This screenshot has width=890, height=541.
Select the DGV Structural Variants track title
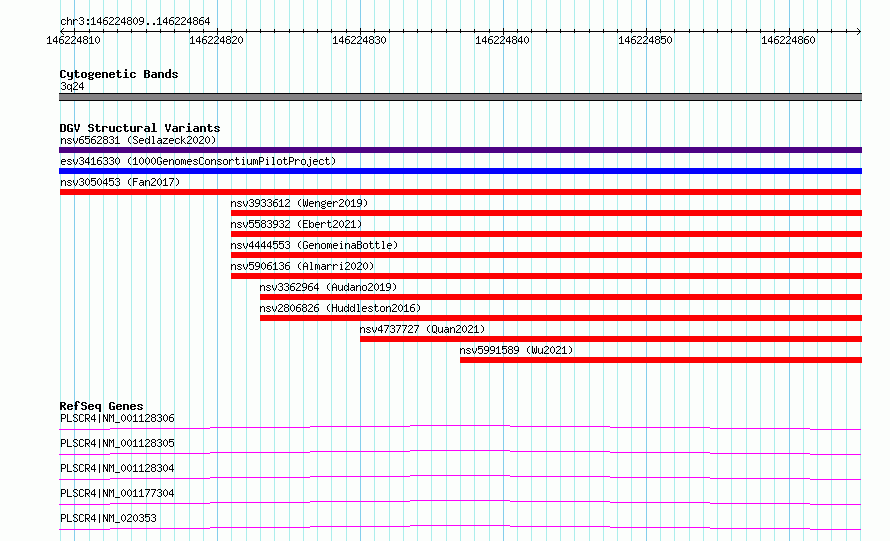tap(140, 128)
